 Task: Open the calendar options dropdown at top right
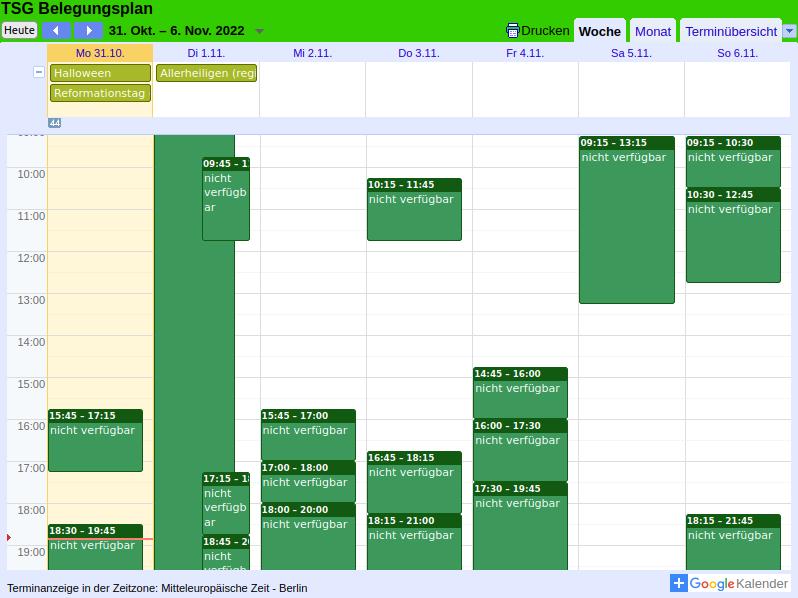click(x=789, y=31)
